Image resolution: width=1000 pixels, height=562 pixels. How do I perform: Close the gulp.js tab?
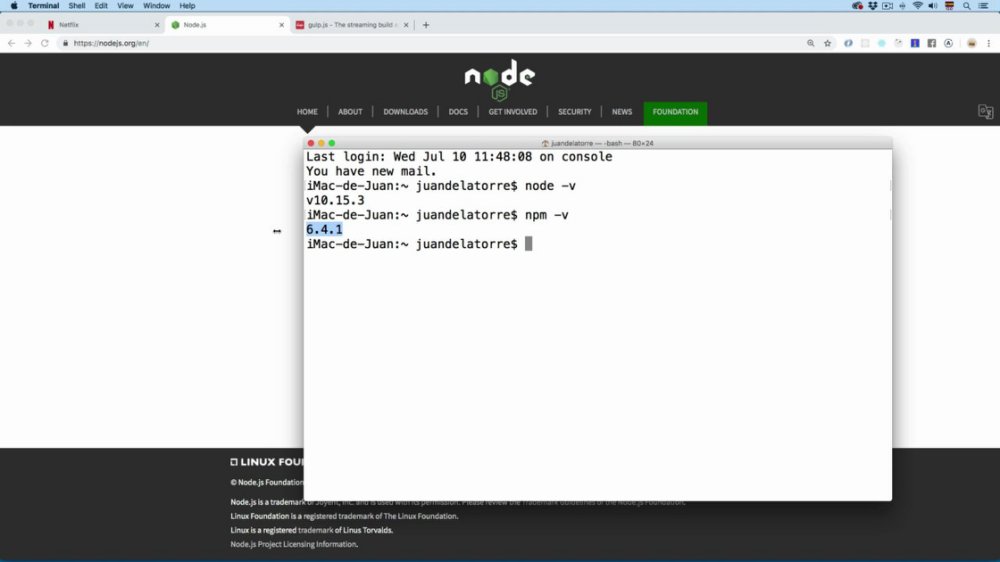(406, 25)
